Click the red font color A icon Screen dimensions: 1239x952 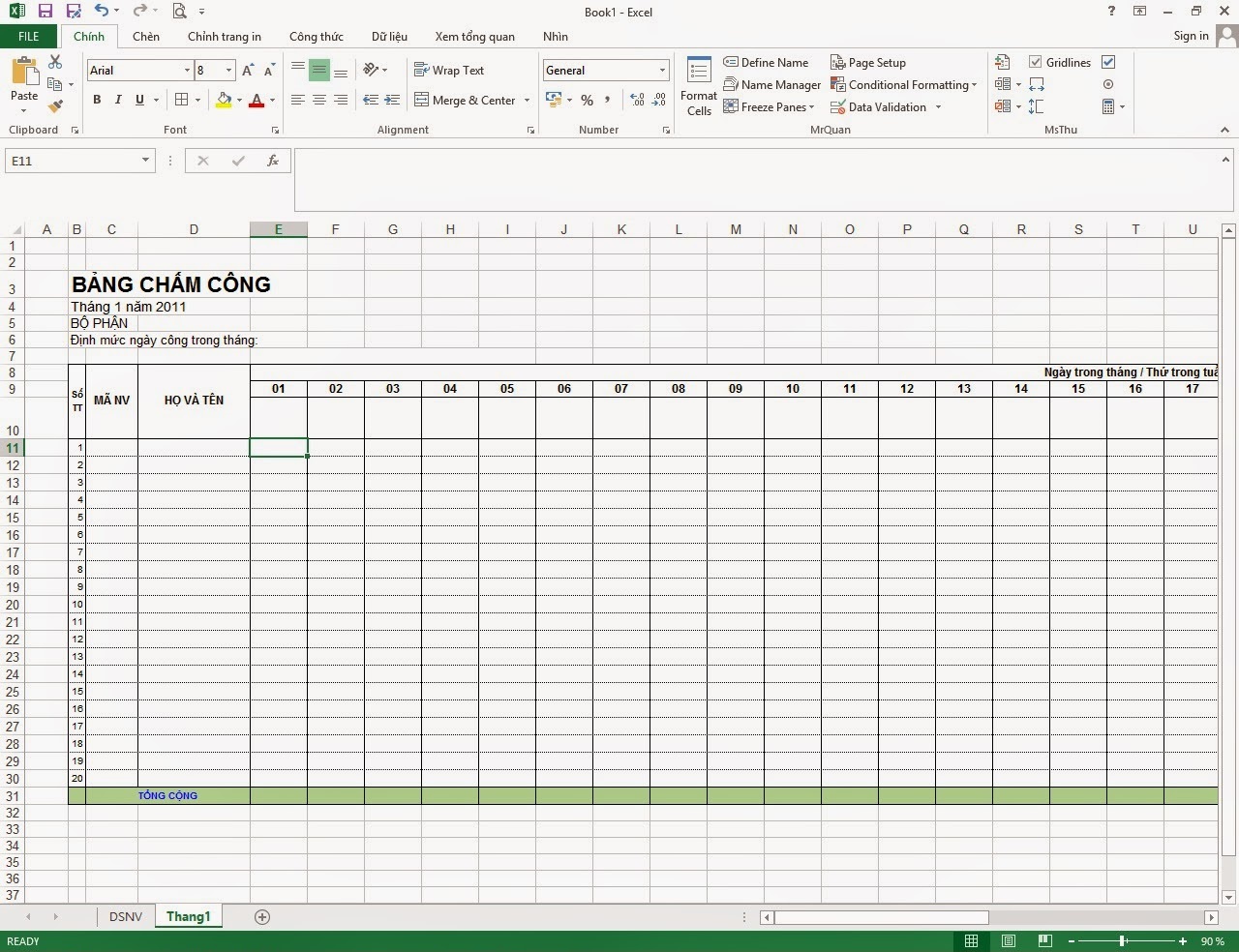click(x=257, y=100)
